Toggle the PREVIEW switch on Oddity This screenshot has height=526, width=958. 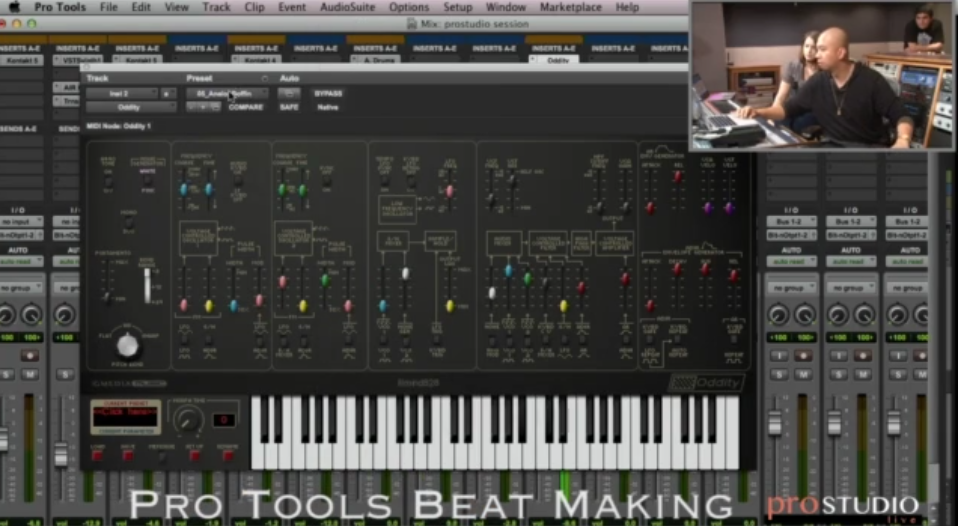coord(161,456)
